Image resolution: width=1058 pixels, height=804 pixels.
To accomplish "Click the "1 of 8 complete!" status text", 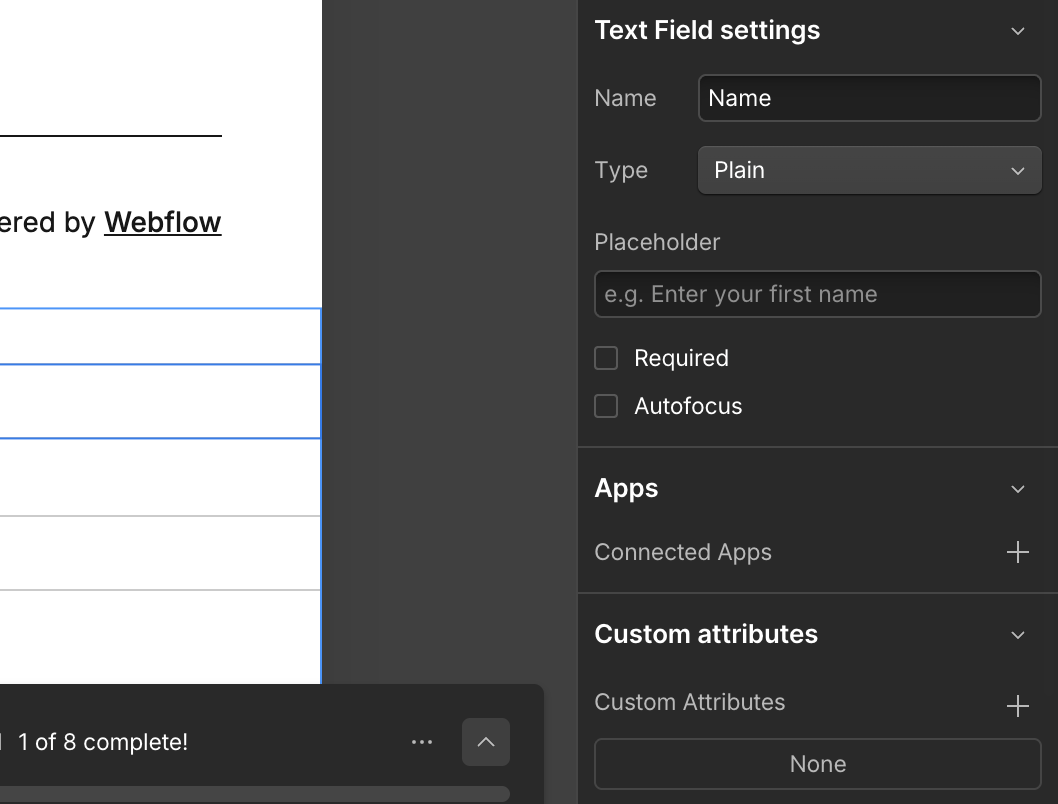I will tap(102, 742).
